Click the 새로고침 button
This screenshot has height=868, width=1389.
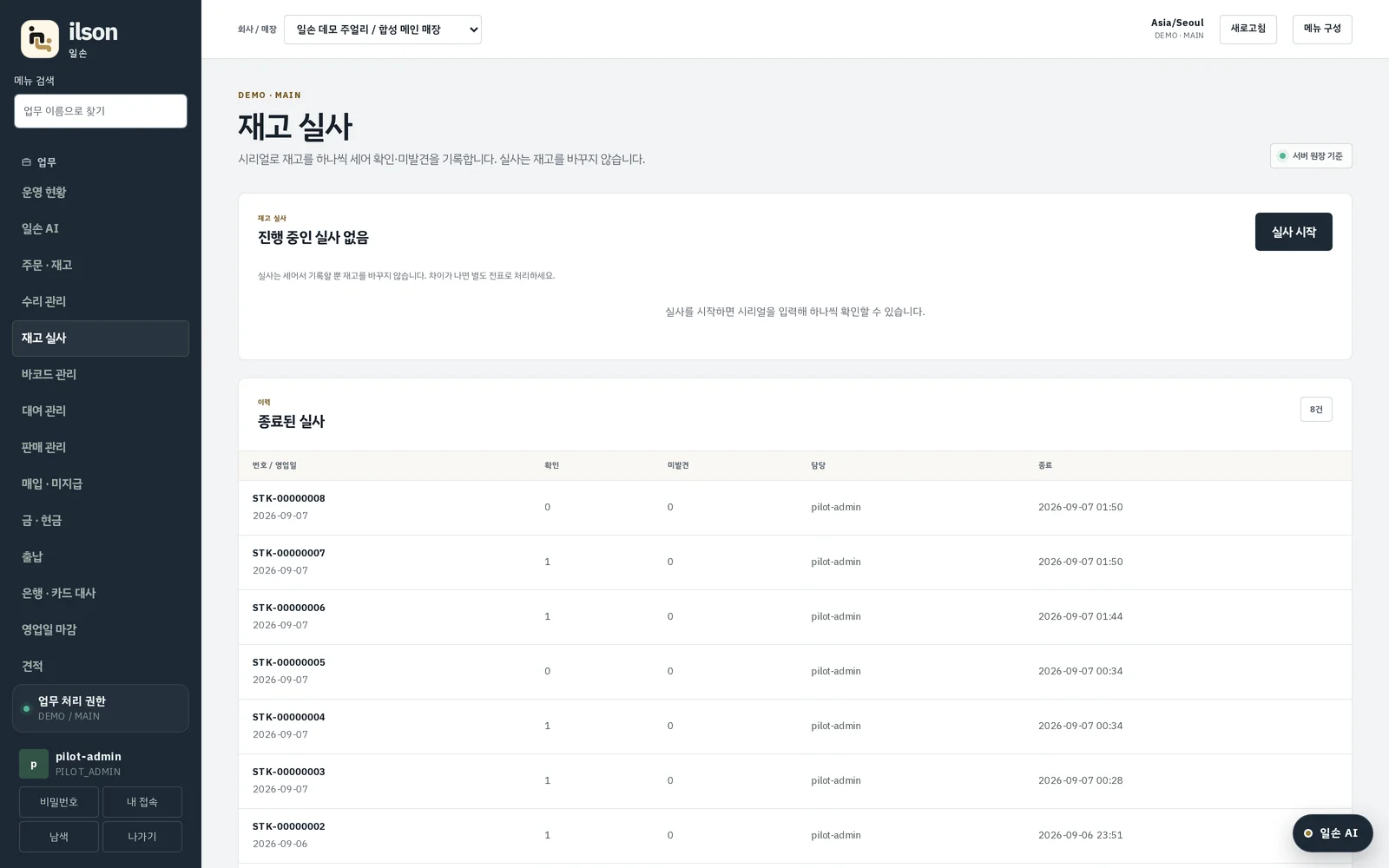click(x=1247, y=29)
